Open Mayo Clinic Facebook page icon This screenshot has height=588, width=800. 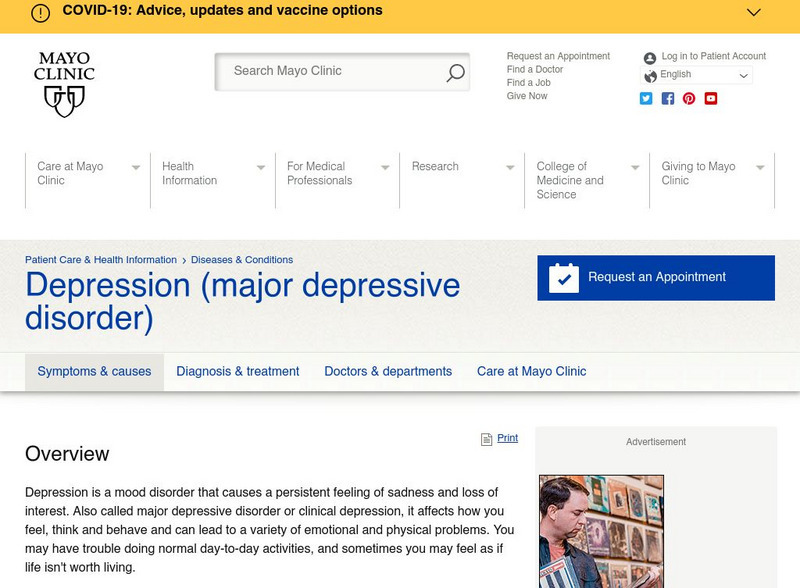[x=668, y=99]
